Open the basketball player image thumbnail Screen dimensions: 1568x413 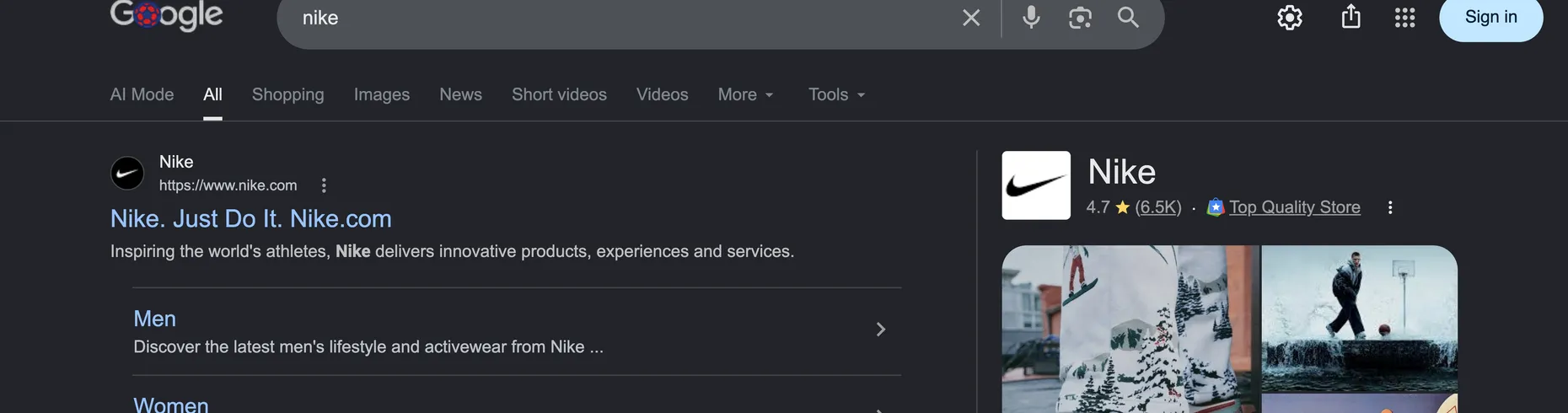[x=1359, y=318]
